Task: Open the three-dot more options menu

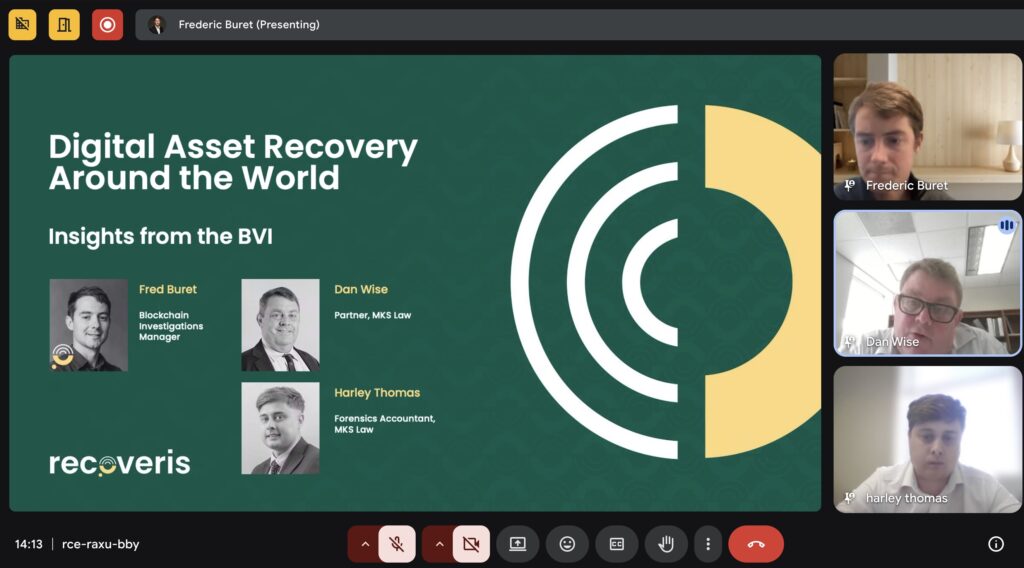Action: point(708,544)
